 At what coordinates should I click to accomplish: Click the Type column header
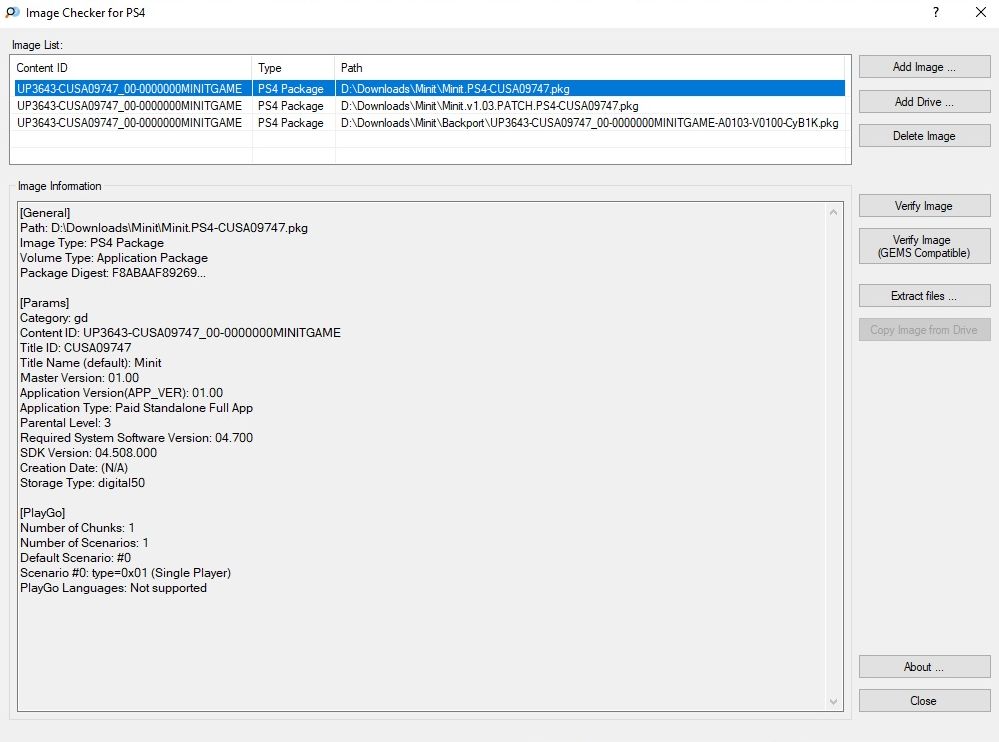coord(293,68)
